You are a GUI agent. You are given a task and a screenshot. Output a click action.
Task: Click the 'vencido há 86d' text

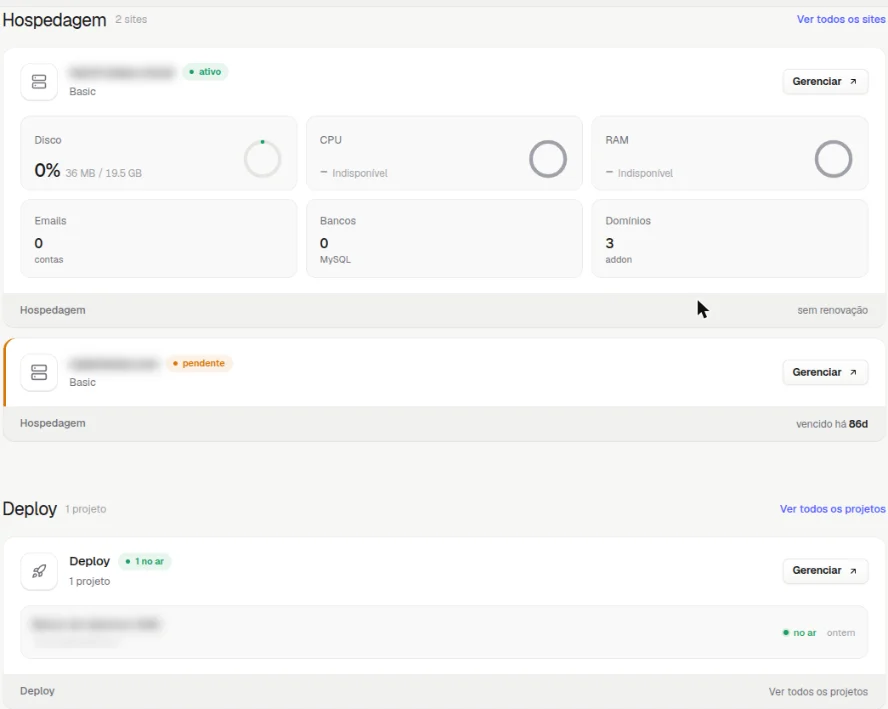[x=831, y=424]
